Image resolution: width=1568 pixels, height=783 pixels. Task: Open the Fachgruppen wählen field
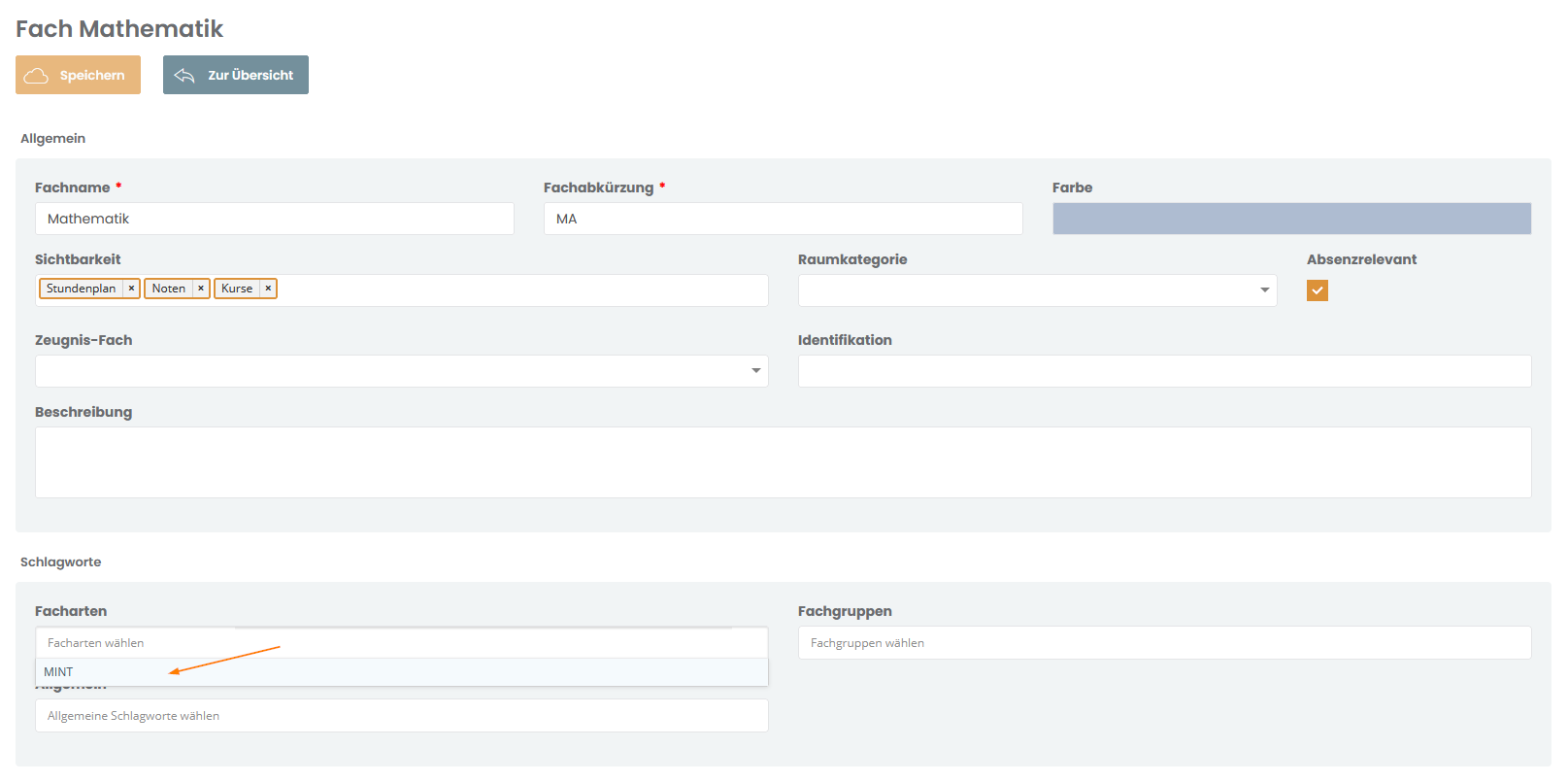[1164, 643]
